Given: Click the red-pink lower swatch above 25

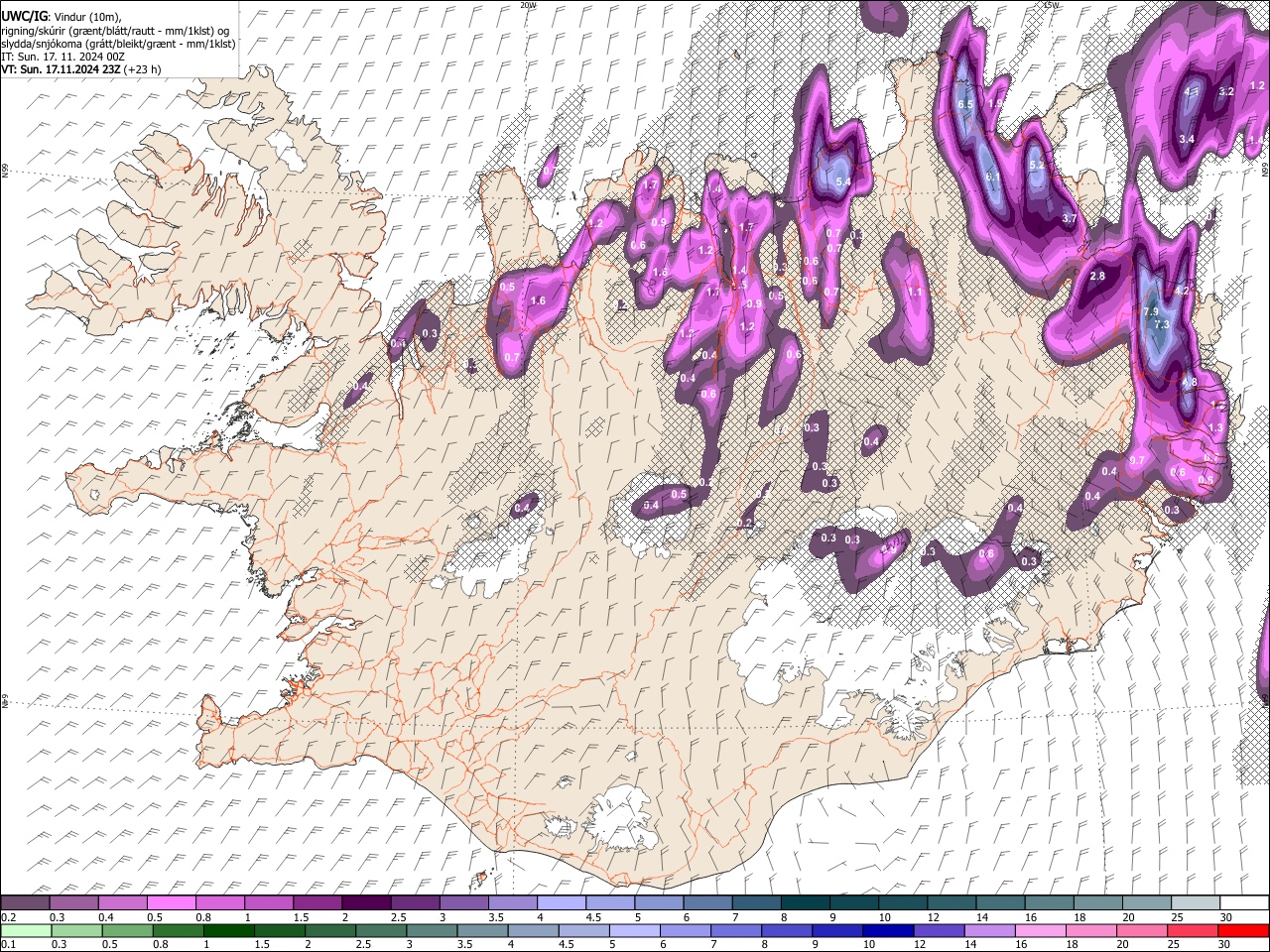Looking at the screenshot, I should [x=1193, y=930].
